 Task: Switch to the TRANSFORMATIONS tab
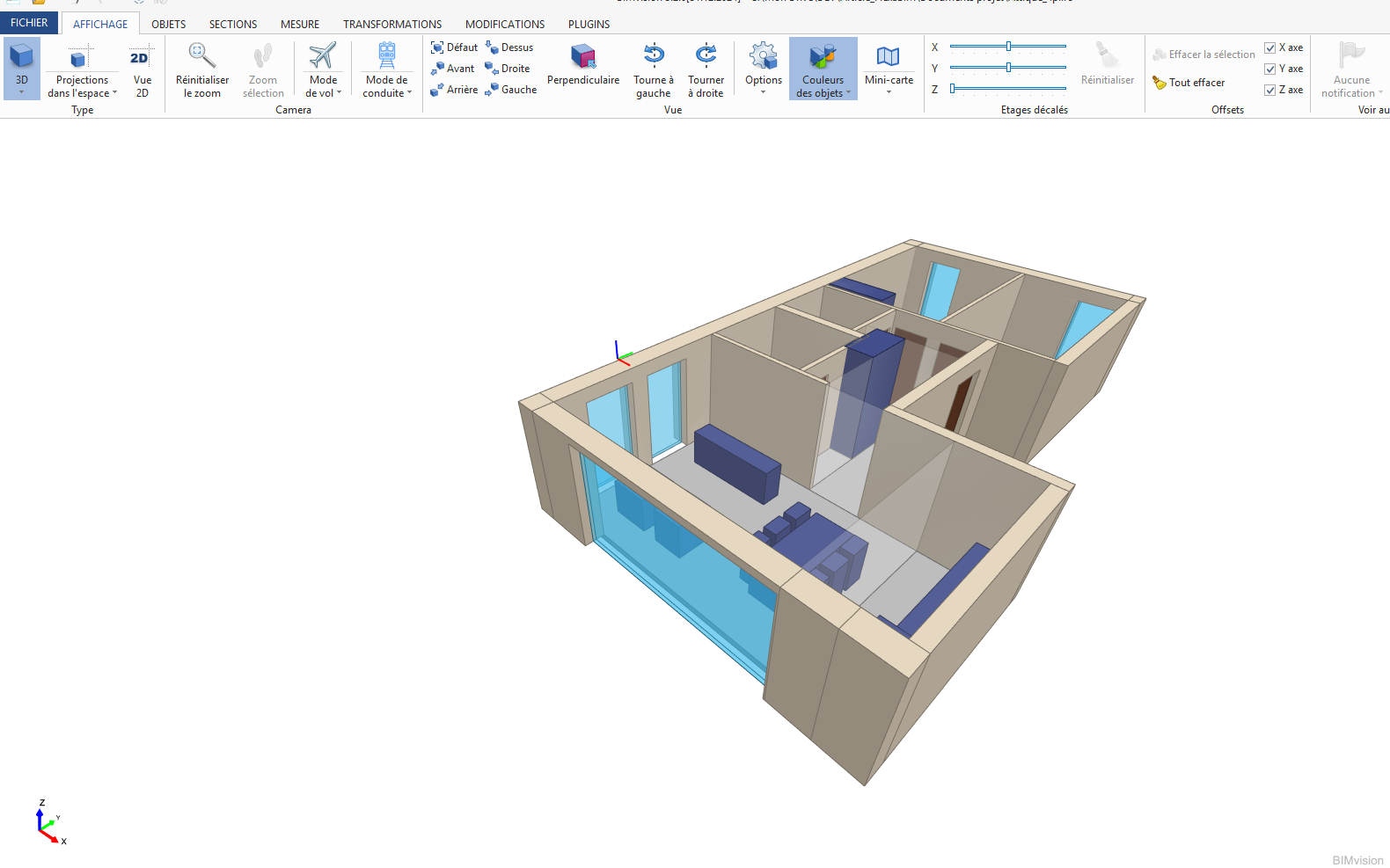[x=392, y=24]
